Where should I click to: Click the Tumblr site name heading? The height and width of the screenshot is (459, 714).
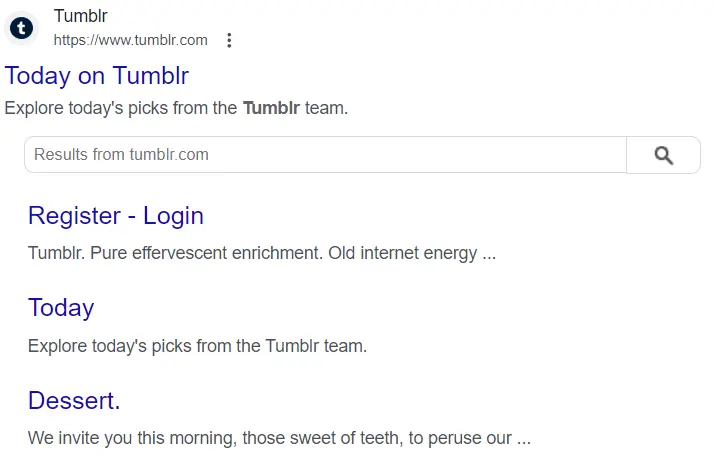[x=81, y=16]
